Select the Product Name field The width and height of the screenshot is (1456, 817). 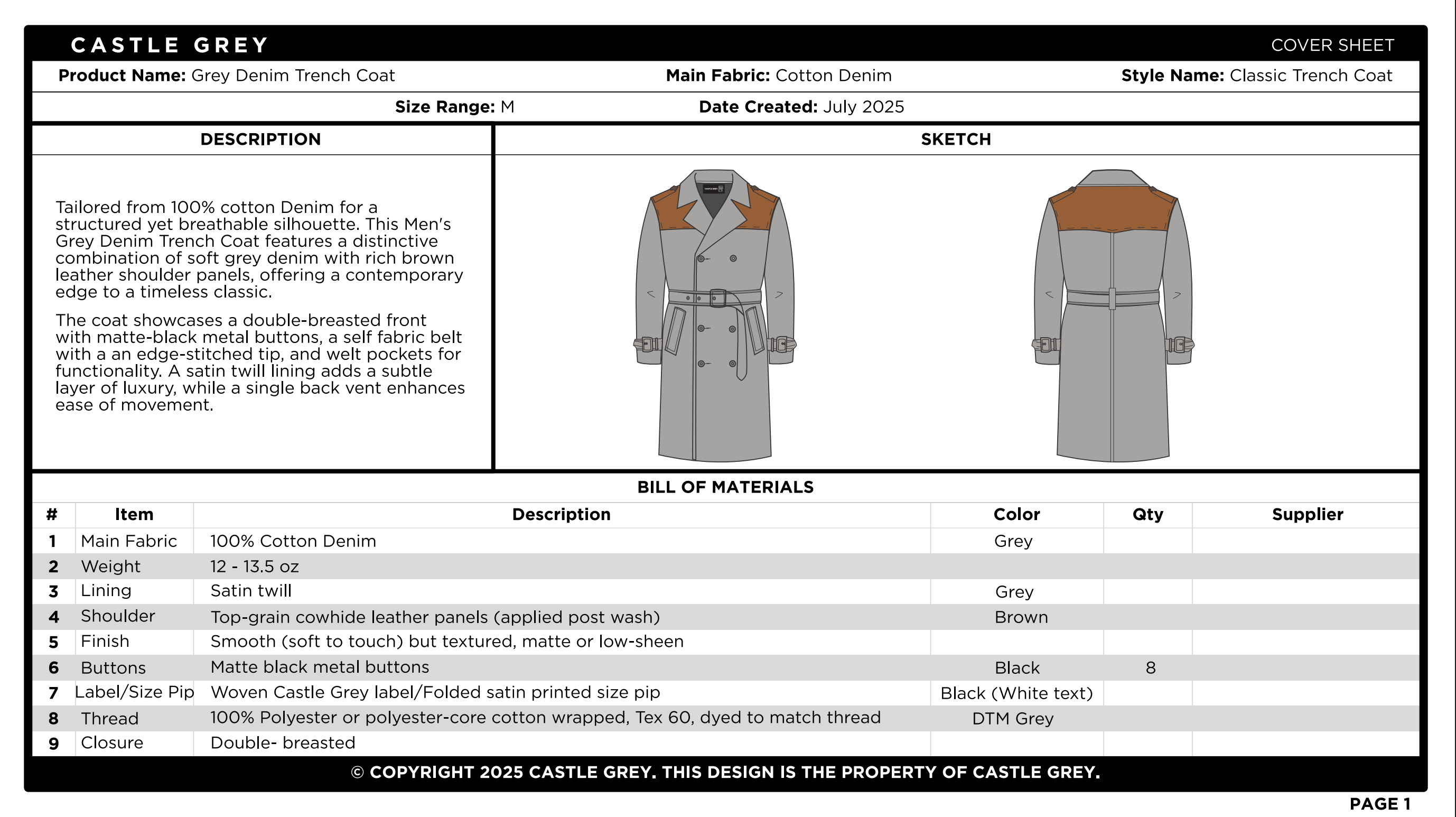(226, 76)
